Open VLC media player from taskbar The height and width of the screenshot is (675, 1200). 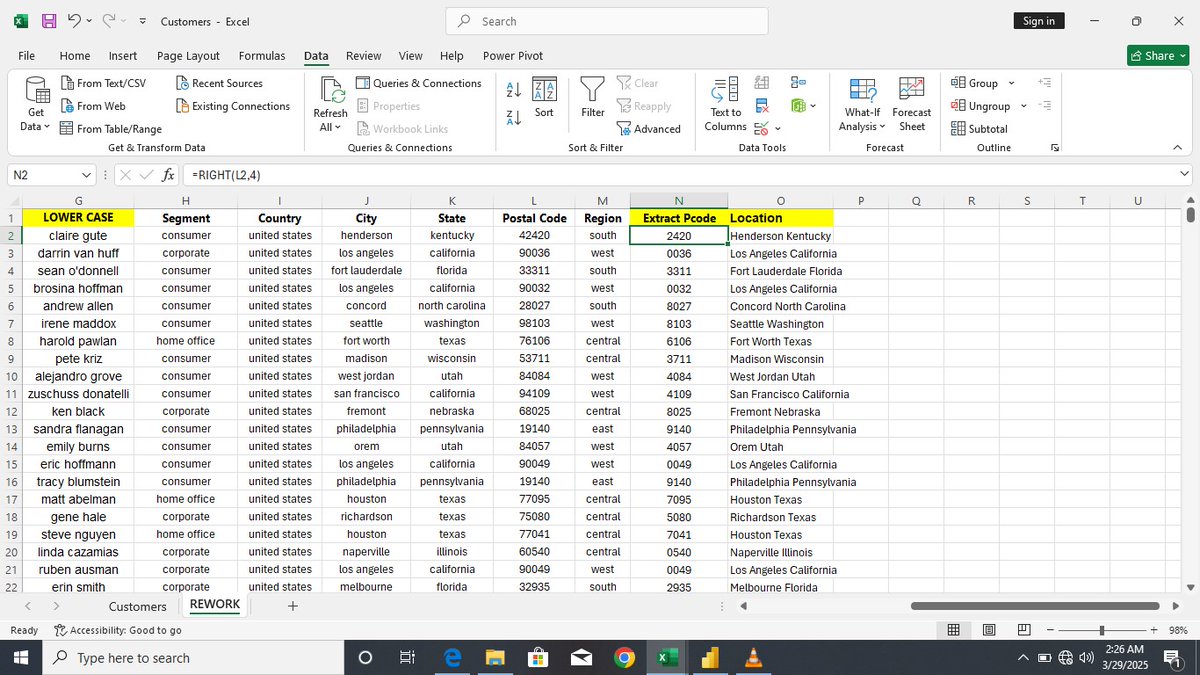pos(753,657)
